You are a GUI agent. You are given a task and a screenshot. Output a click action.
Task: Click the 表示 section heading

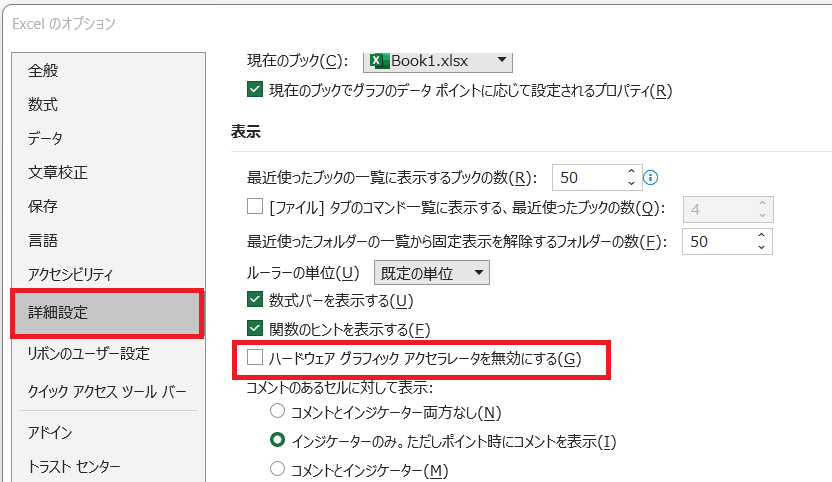[246, 132]
